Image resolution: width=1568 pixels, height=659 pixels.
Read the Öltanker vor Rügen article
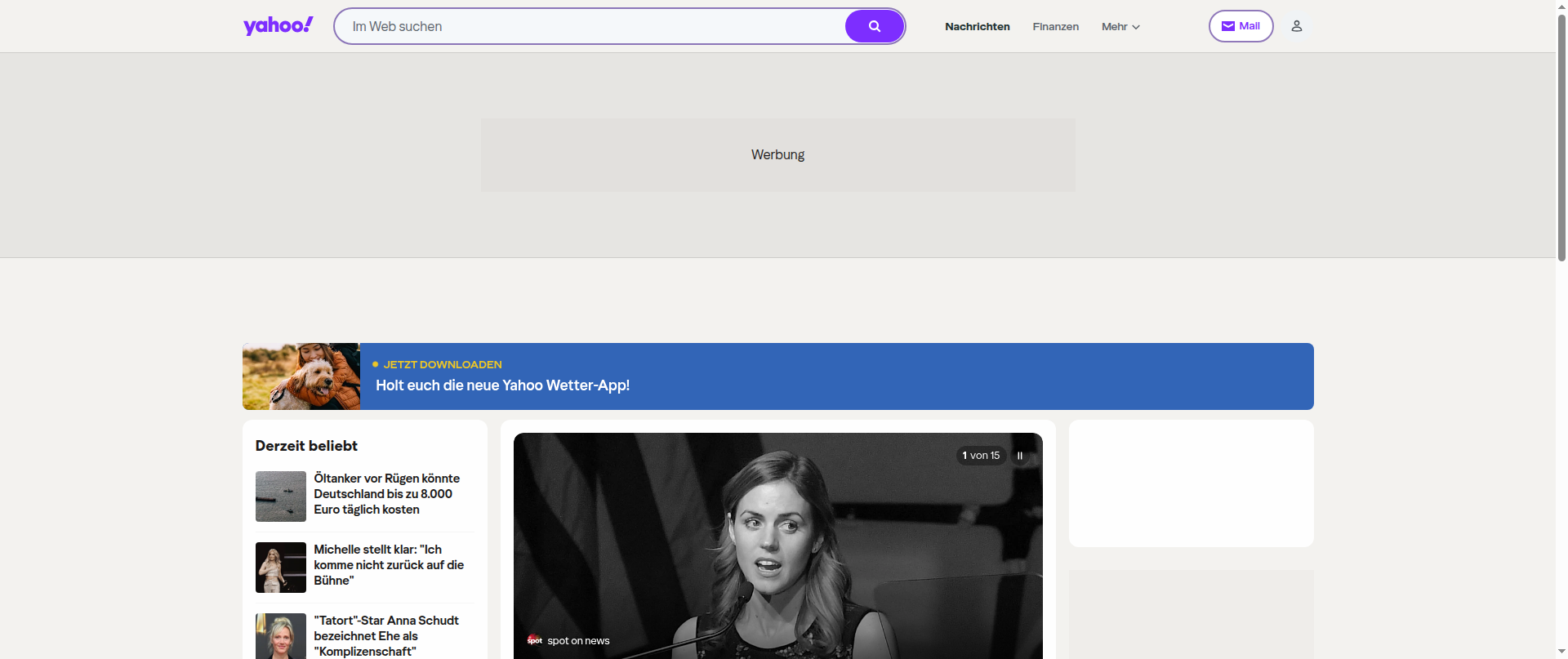tap(387, 494)
